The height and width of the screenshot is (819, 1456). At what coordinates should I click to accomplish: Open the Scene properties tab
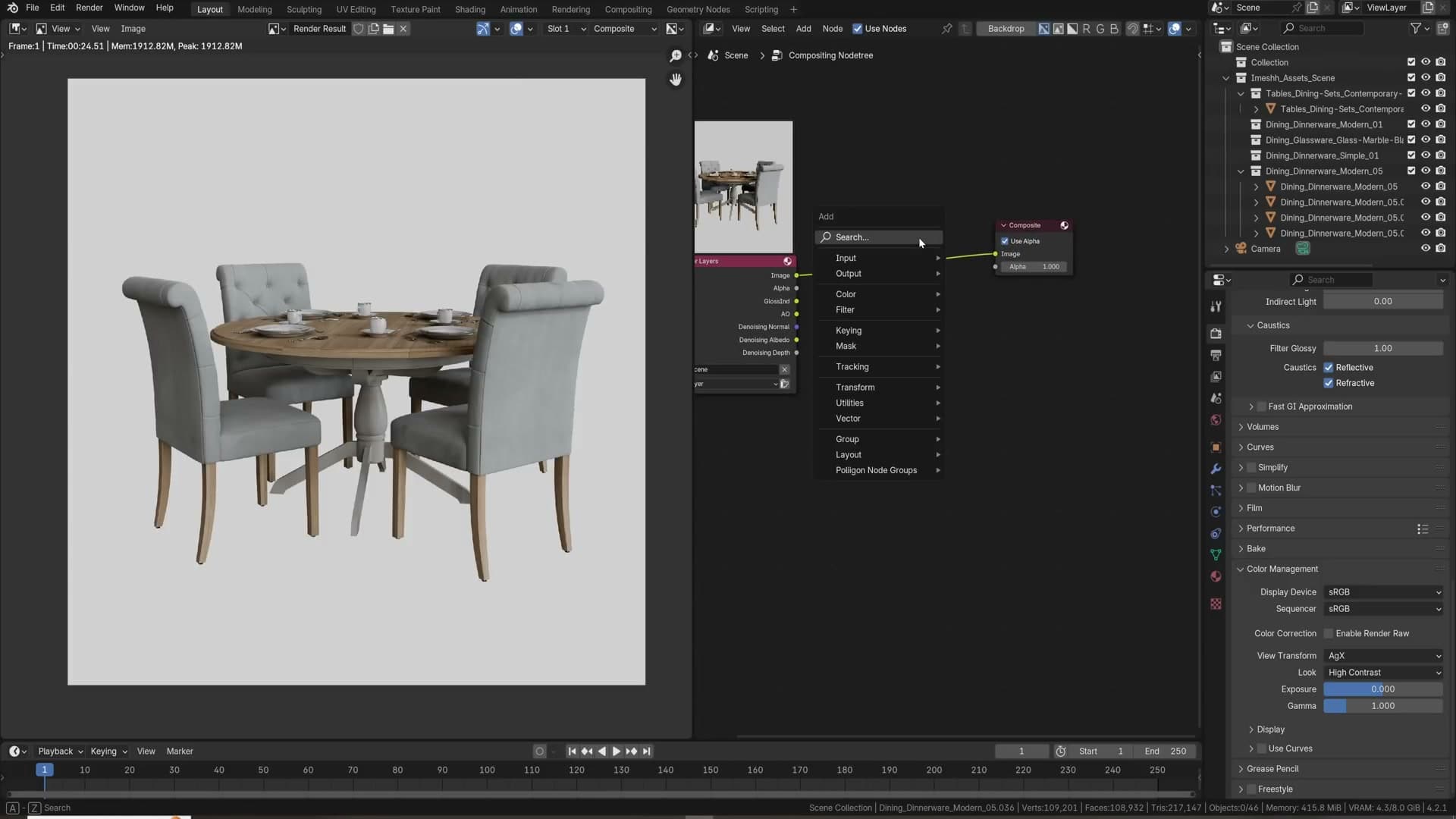[1216, 398]
